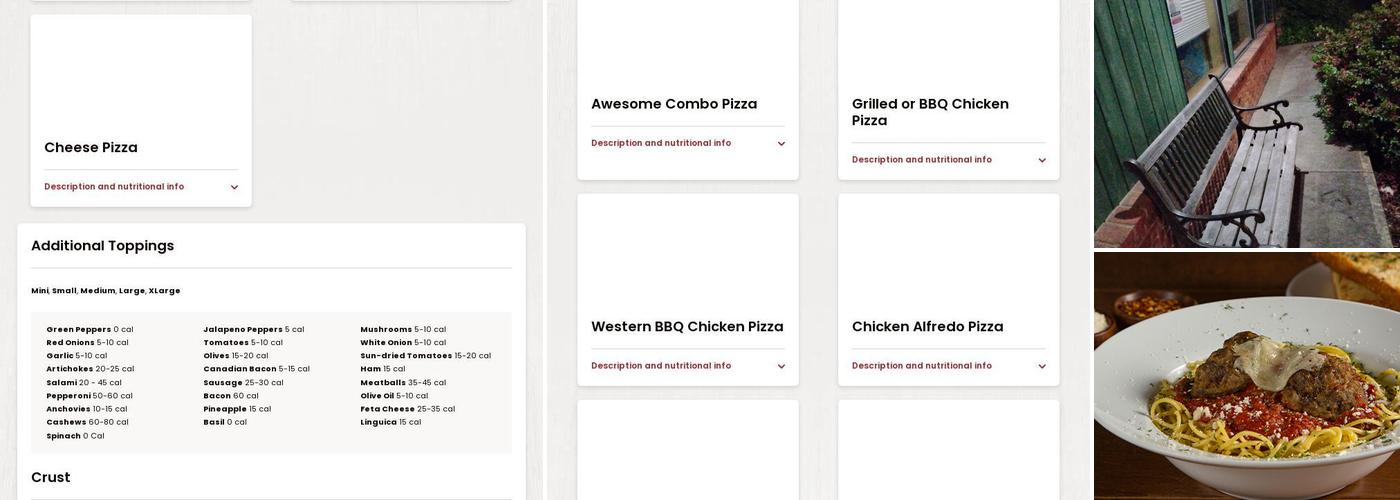Show Western BBQ Chicken Pizza nutritional info text

tap(661, 366)
